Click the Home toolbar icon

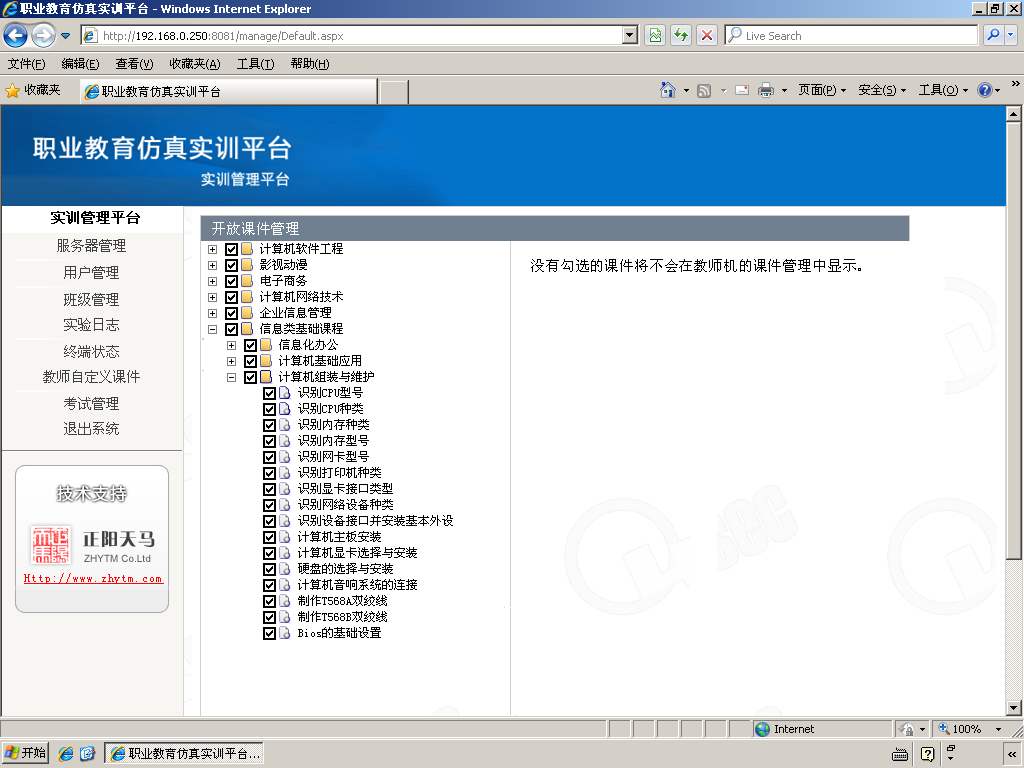[x=667, y=90]
